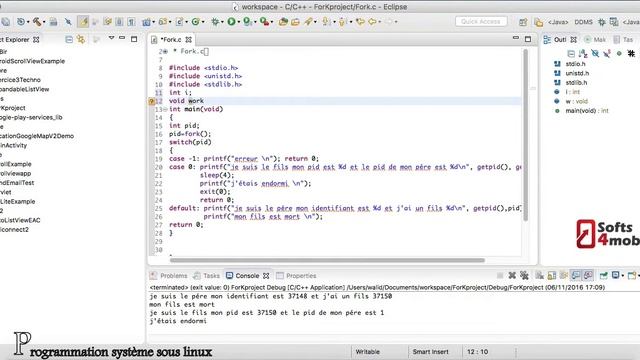Click 'mon fils est mort' in Console output
The width and height of the screenshot is (640, 360).
coord(182,304)
